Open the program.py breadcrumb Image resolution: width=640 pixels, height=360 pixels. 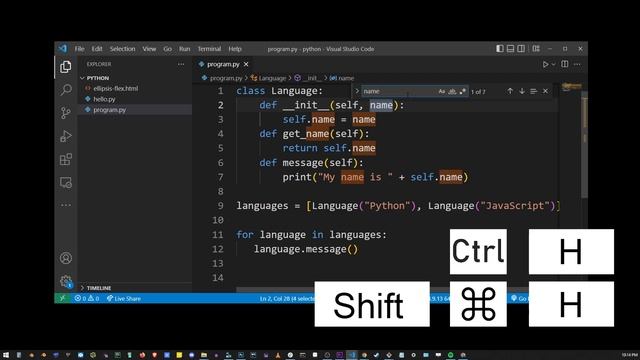pos(222,78)
